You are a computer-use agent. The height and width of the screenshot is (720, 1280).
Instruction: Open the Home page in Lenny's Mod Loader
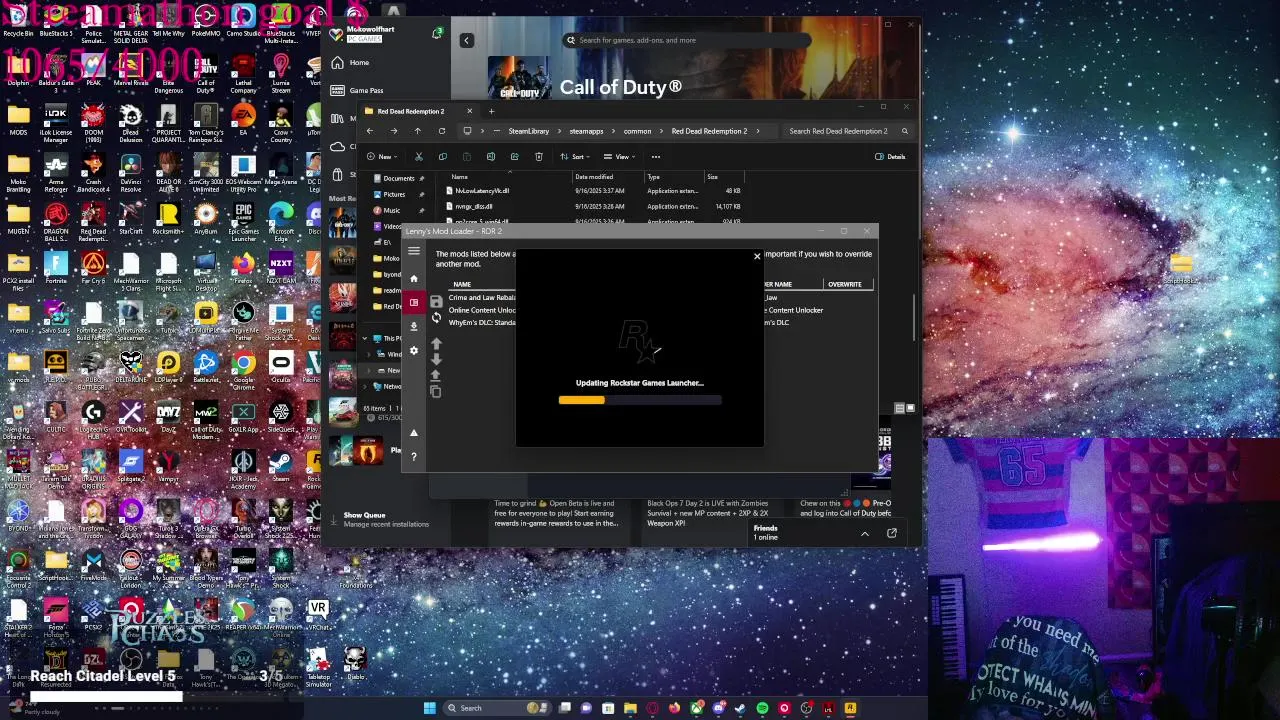point(414,278)
